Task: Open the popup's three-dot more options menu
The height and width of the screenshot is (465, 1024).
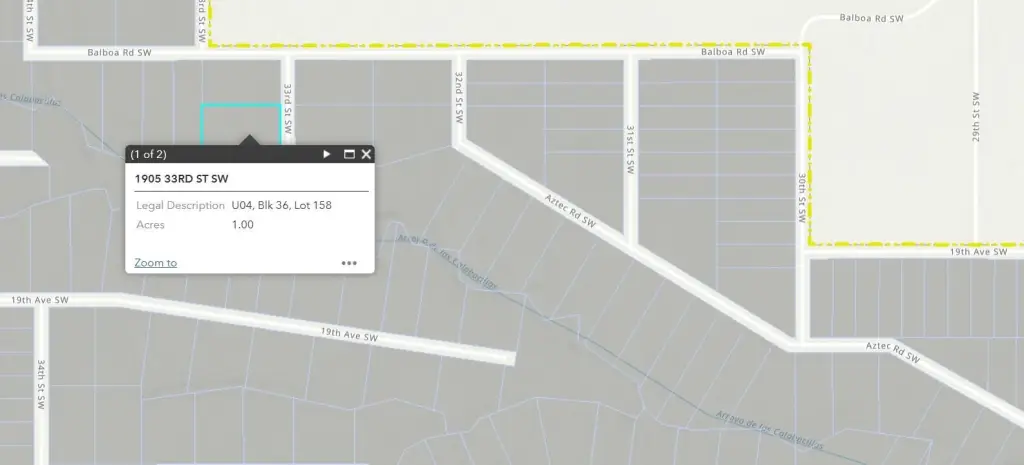Action: pyautogui.click(x=349, y=263)
